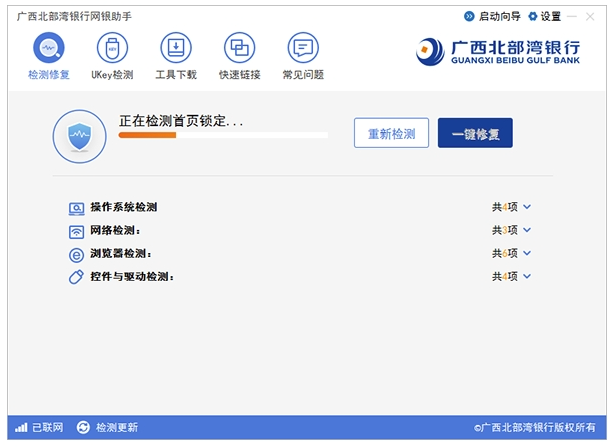Select the 控件与驱动检测 row label
The height and width of the screenshot is (447, 614).
tap(132, 277)
